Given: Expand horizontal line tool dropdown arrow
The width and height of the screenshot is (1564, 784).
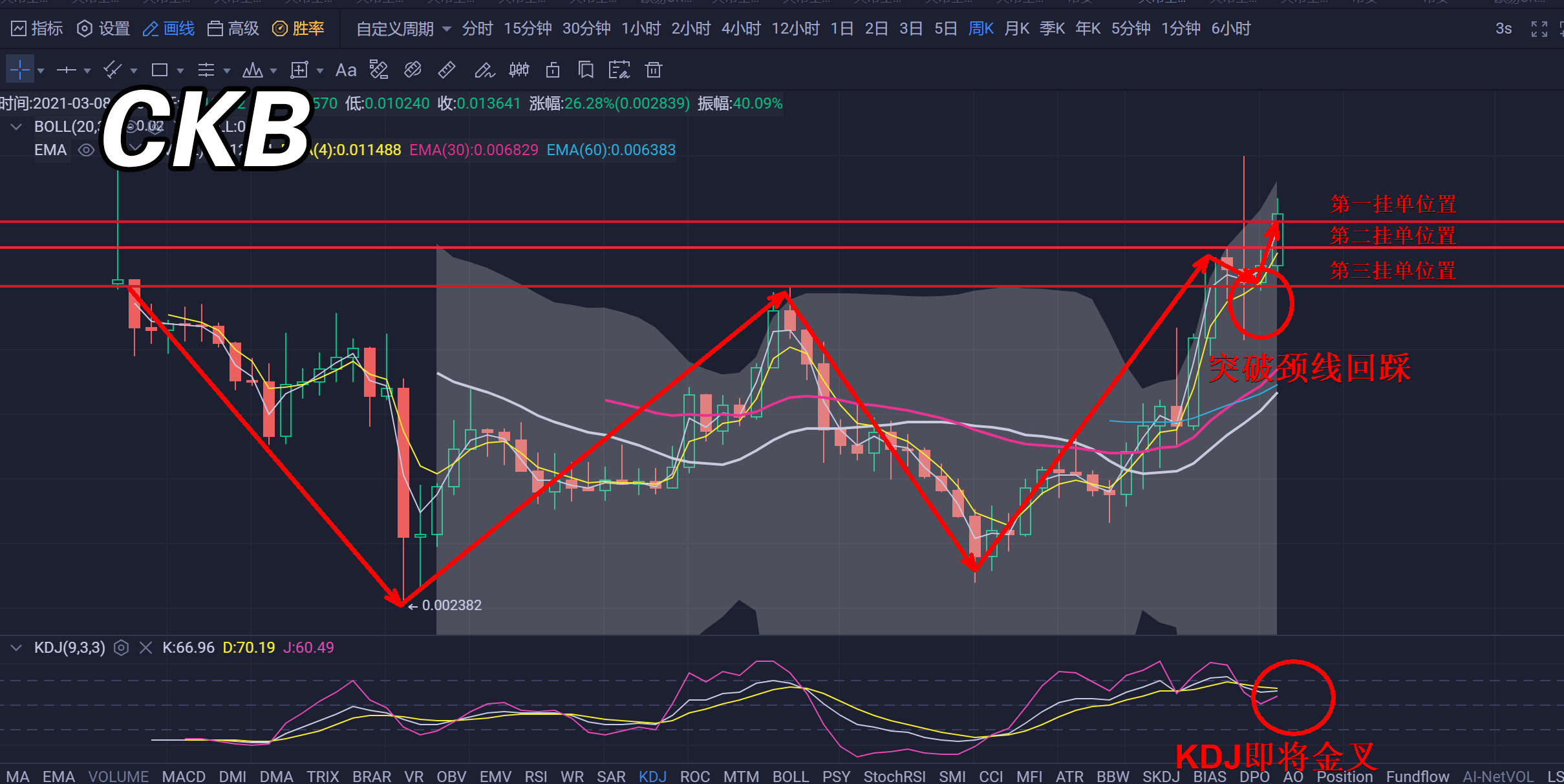Looking at the screenshot, I should [x=87, y=70].
